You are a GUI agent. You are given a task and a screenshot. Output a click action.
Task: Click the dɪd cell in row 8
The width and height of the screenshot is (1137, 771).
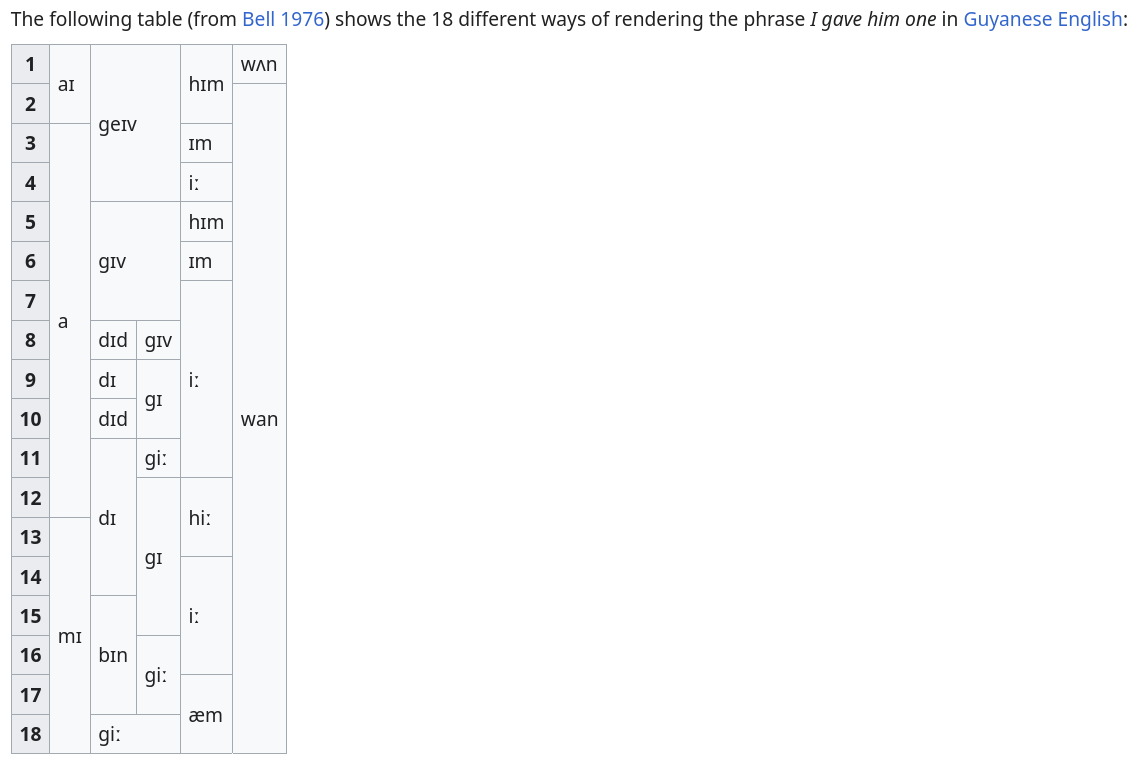coord(113,339)
